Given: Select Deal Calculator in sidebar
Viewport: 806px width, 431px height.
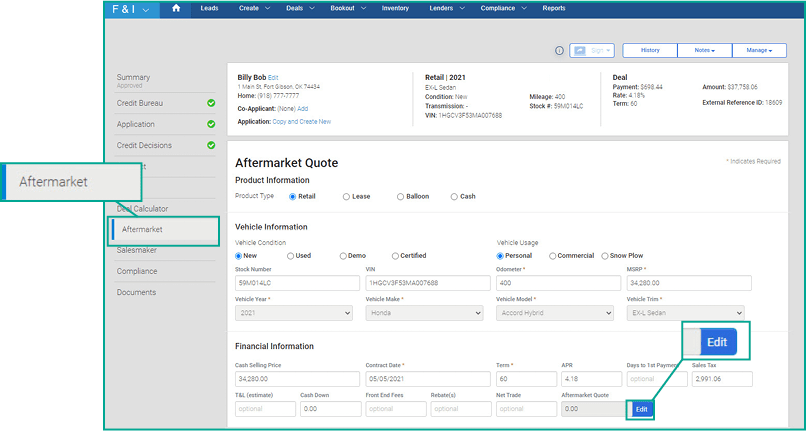Looking at the screenshot, I should click(x=142, y=209).
